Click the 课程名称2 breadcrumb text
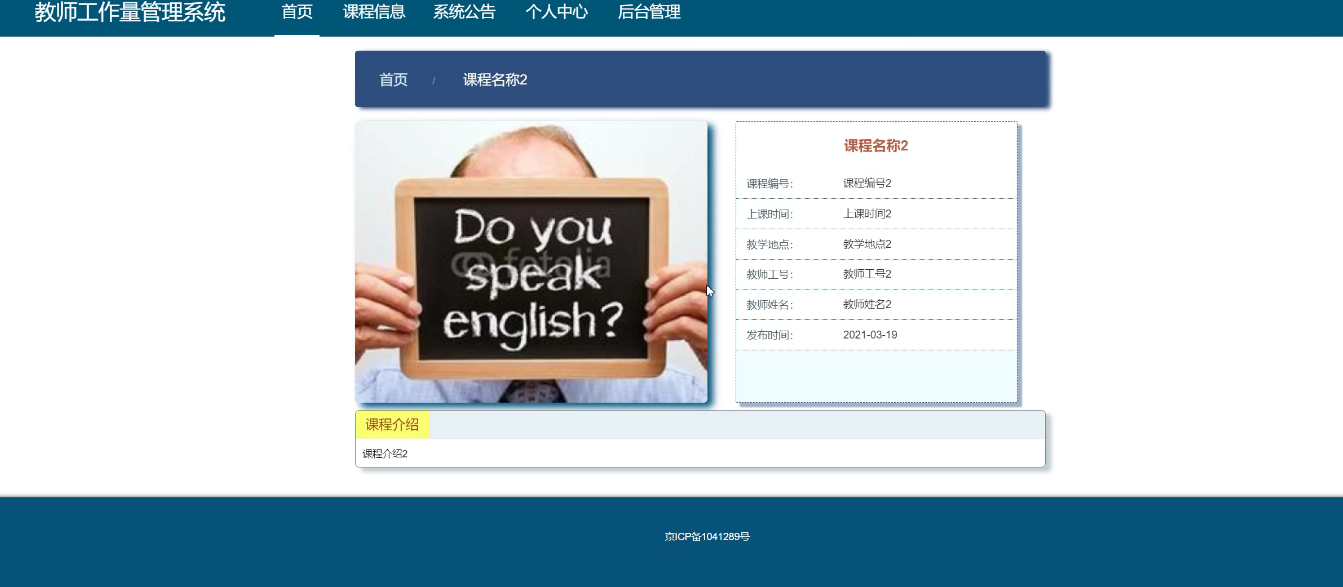The height and width of the screenshot is (587, 1343). (495, 80)
